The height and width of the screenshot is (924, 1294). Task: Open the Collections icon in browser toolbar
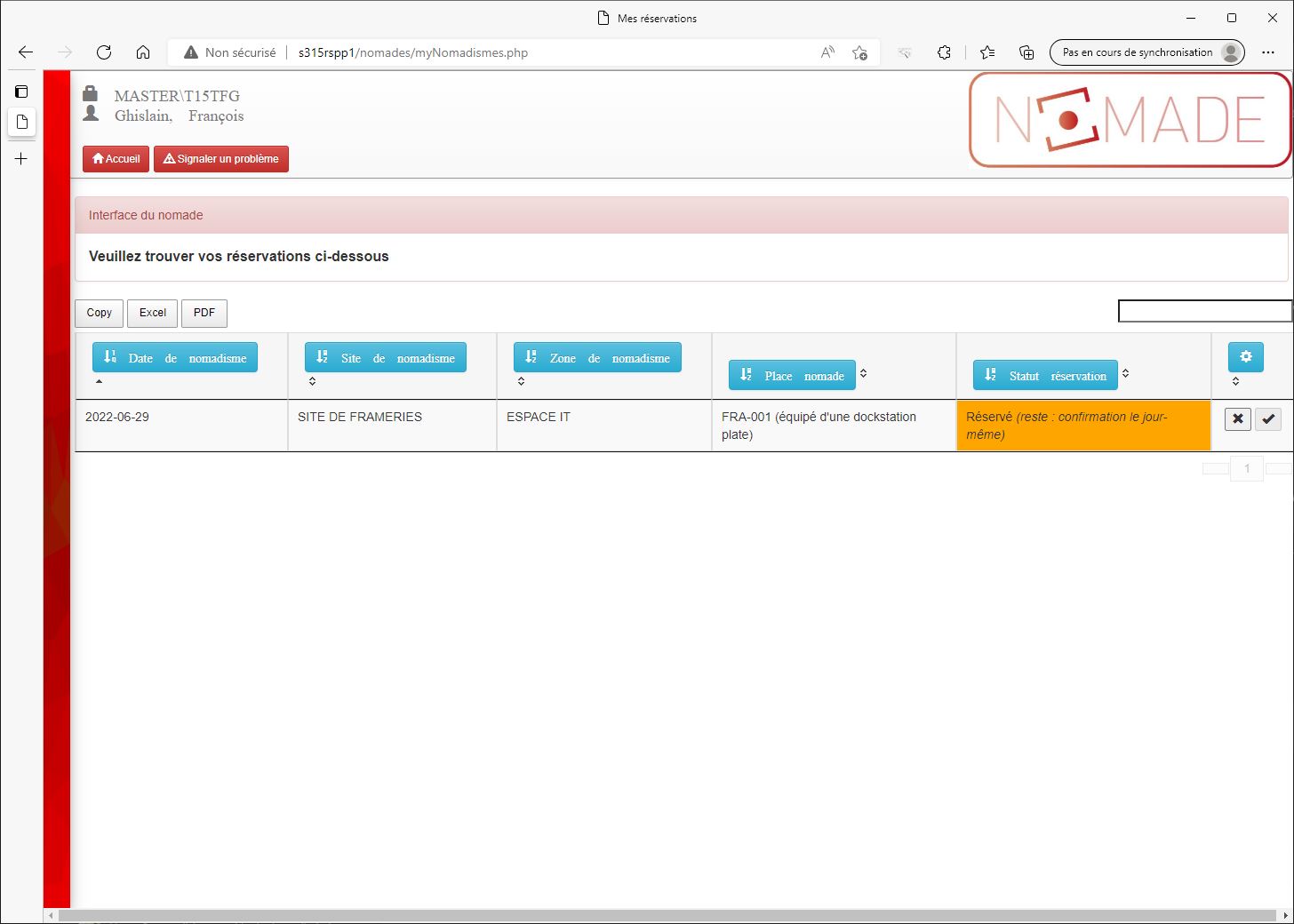click(x=1026, y=52)
